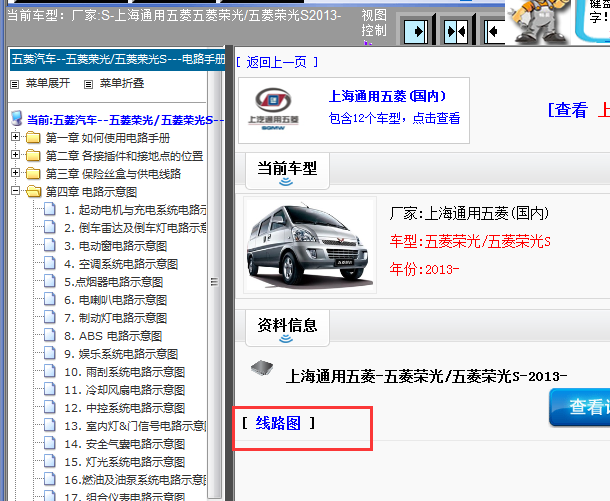Click the center-split view control icon
This screenshot has height=501, width=610.
[456, 31]
